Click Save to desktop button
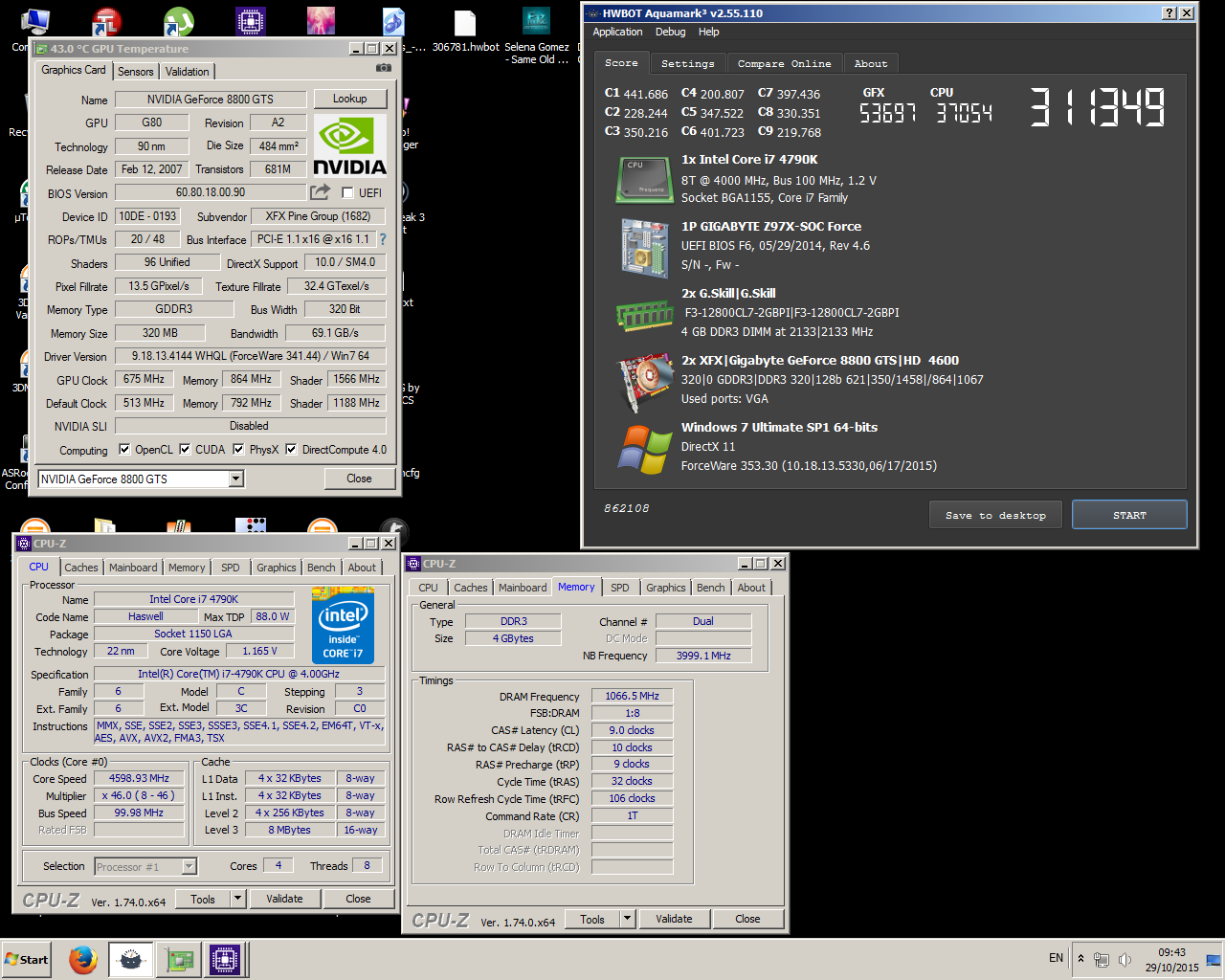The height and width of the screenshot is (980, 1225). tap(995, 515)
